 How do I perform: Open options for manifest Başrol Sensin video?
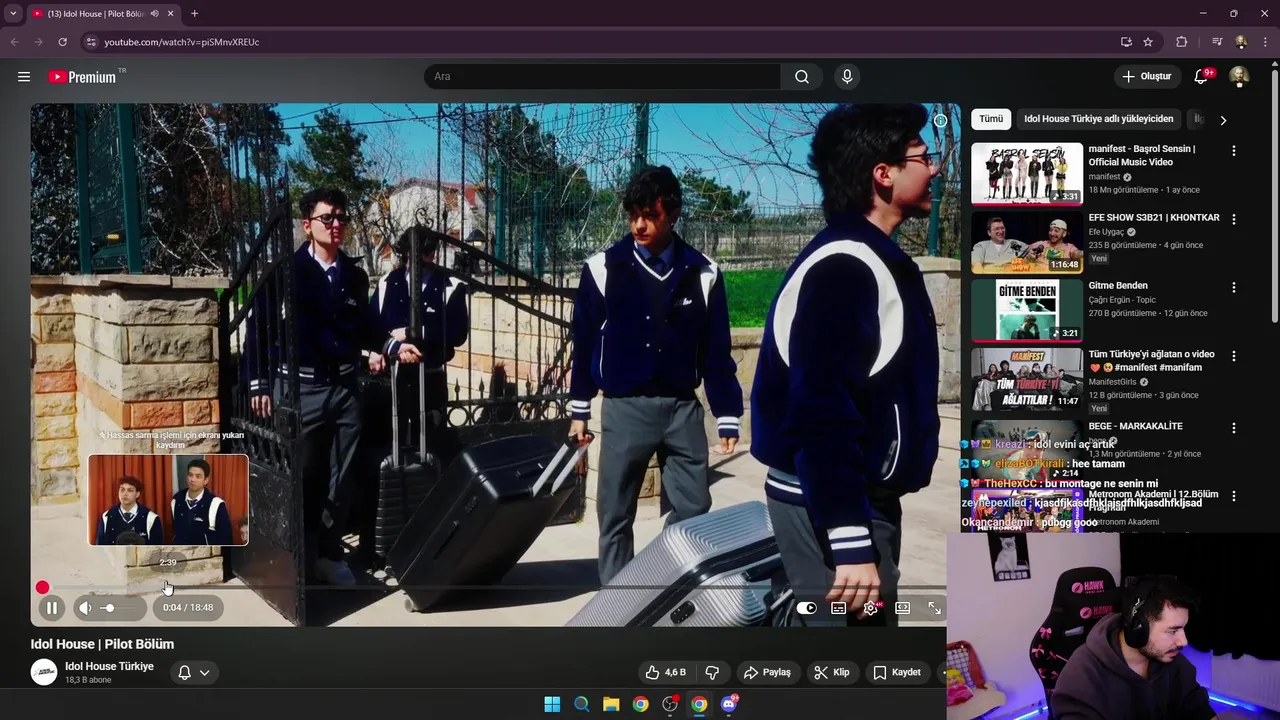point(1233,151)
